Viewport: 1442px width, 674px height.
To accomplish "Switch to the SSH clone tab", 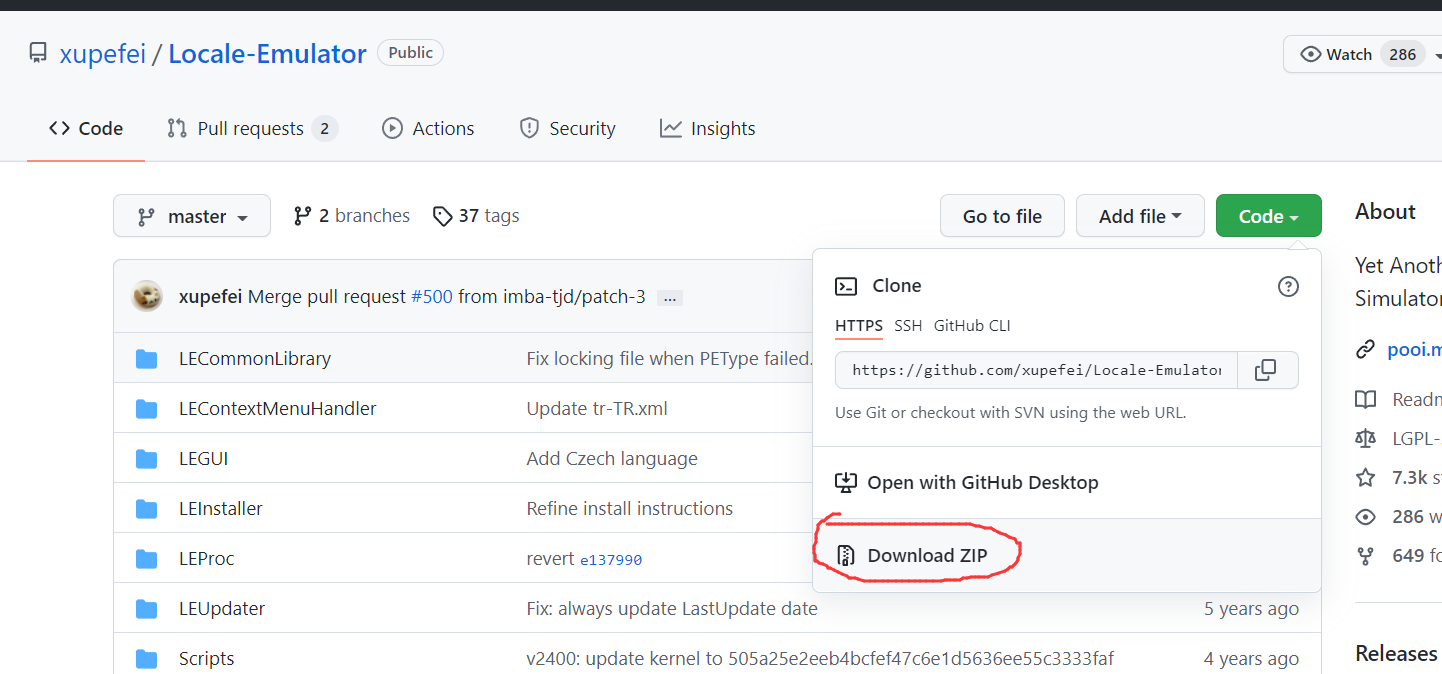I will (x=907, y=325).
